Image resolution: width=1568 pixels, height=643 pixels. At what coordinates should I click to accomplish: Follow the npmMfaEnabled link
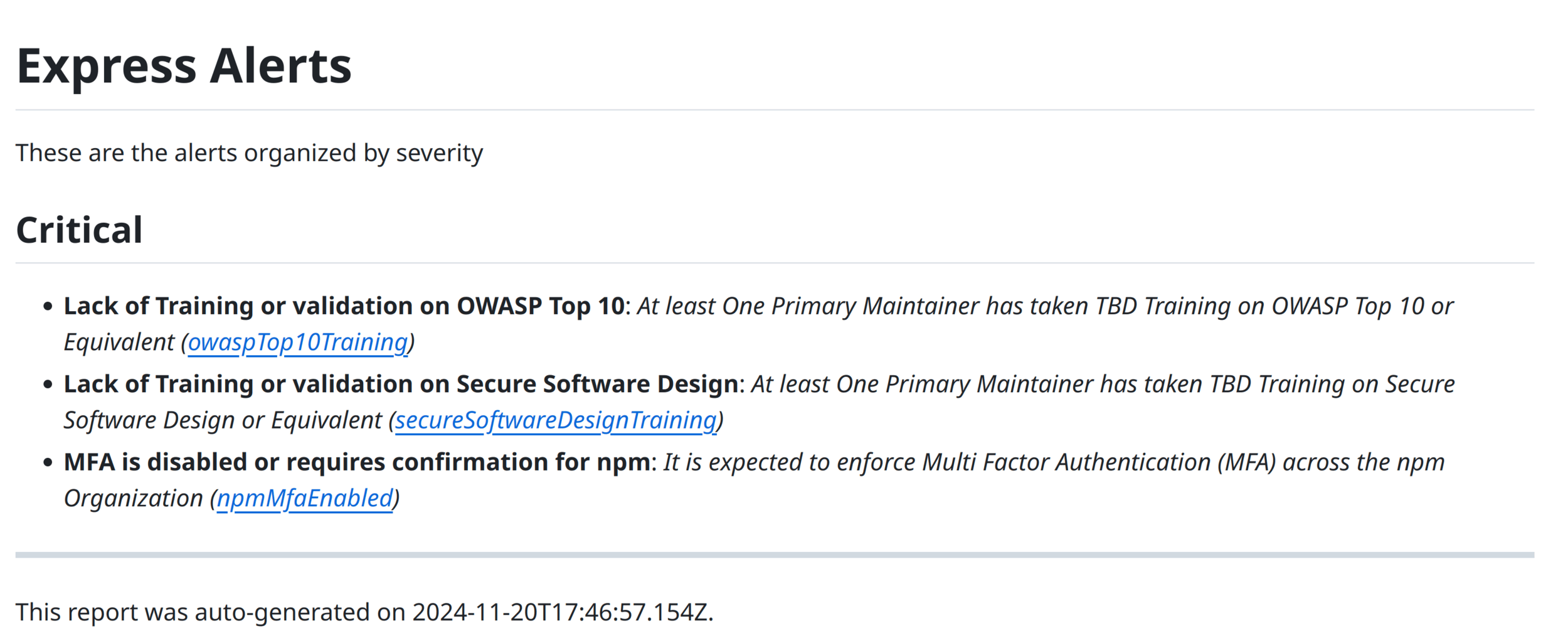[305, 498]
